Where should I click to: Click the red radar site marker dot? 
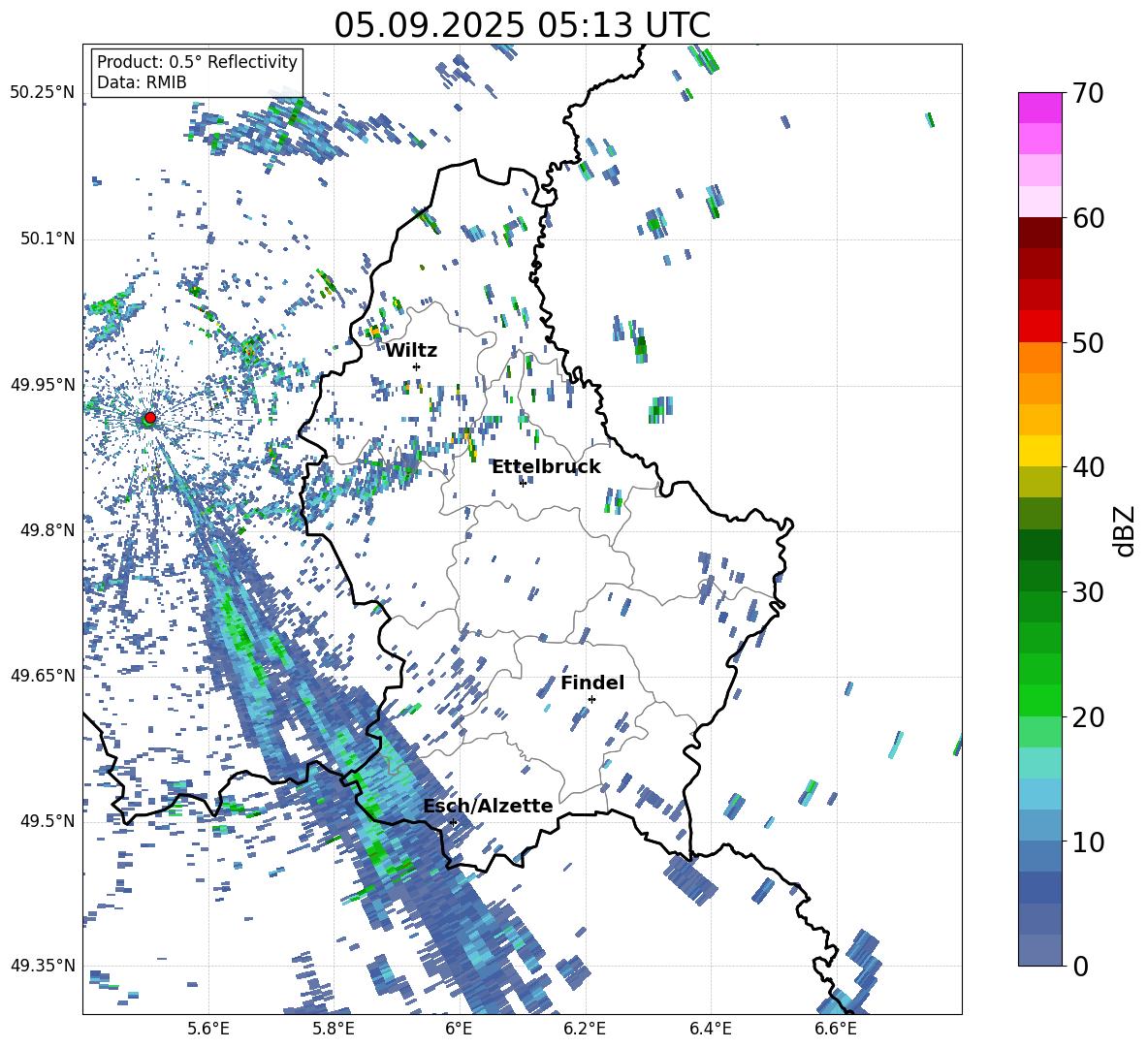(150, 417)
